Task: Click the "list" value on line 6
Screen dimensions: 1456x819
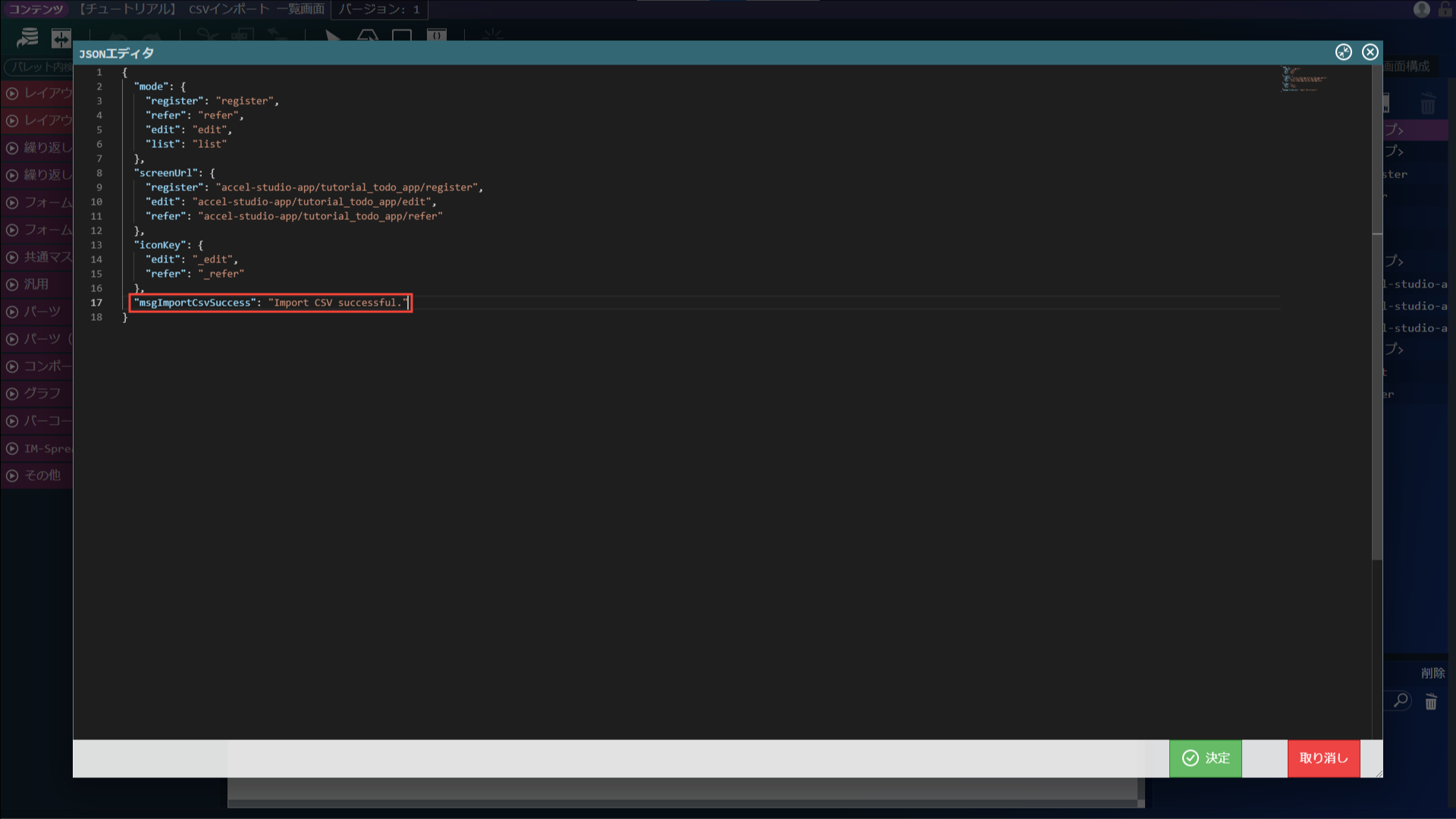Action: tap(209, 144)
